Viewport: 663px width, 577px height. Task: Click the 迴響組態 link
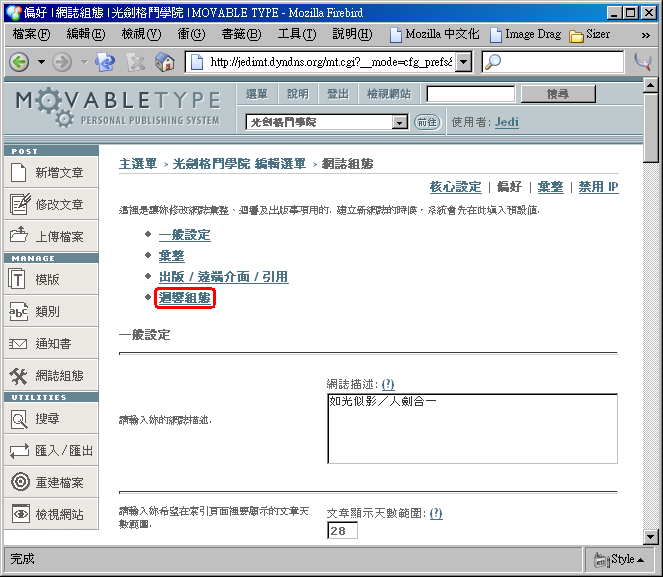pyautogui.click(x=185, y=298)
